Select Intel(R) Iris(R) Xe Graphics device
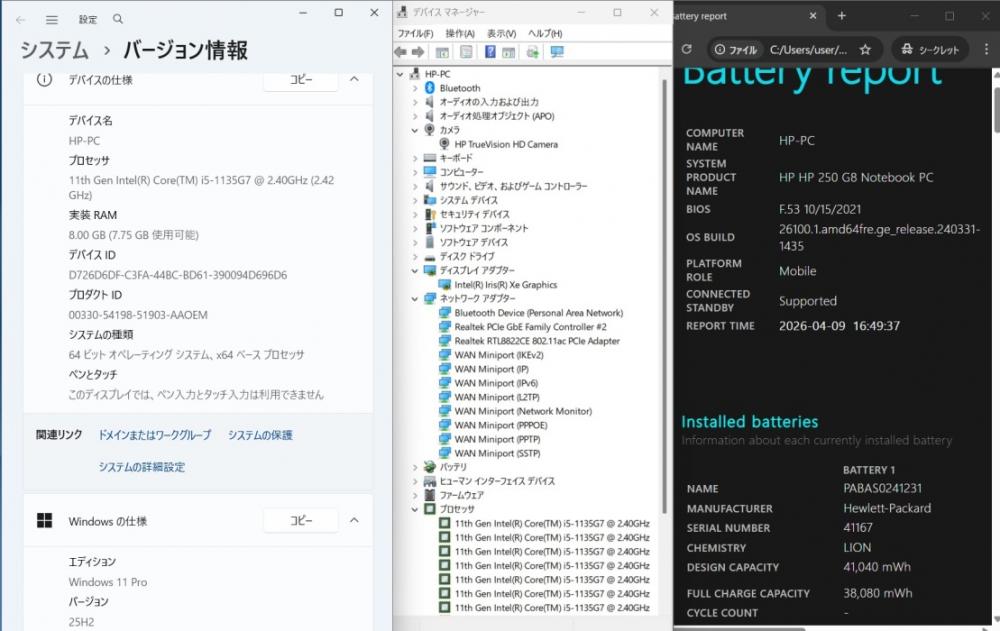1000x631 pixels. tap(505, 285)
